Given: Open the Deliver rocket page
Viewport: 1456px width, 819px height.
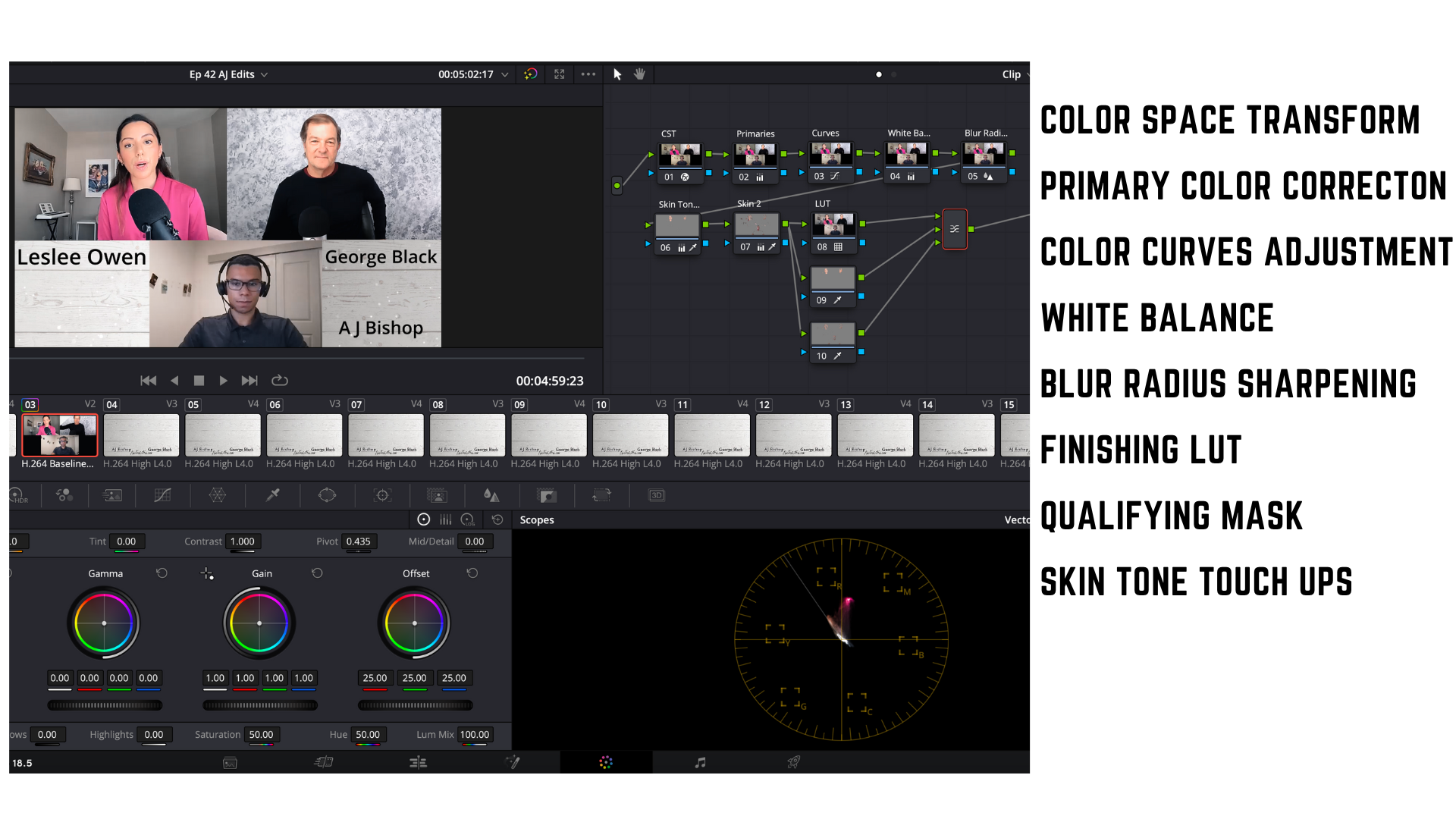Looking at the screenshot, I should pos(793,762).
